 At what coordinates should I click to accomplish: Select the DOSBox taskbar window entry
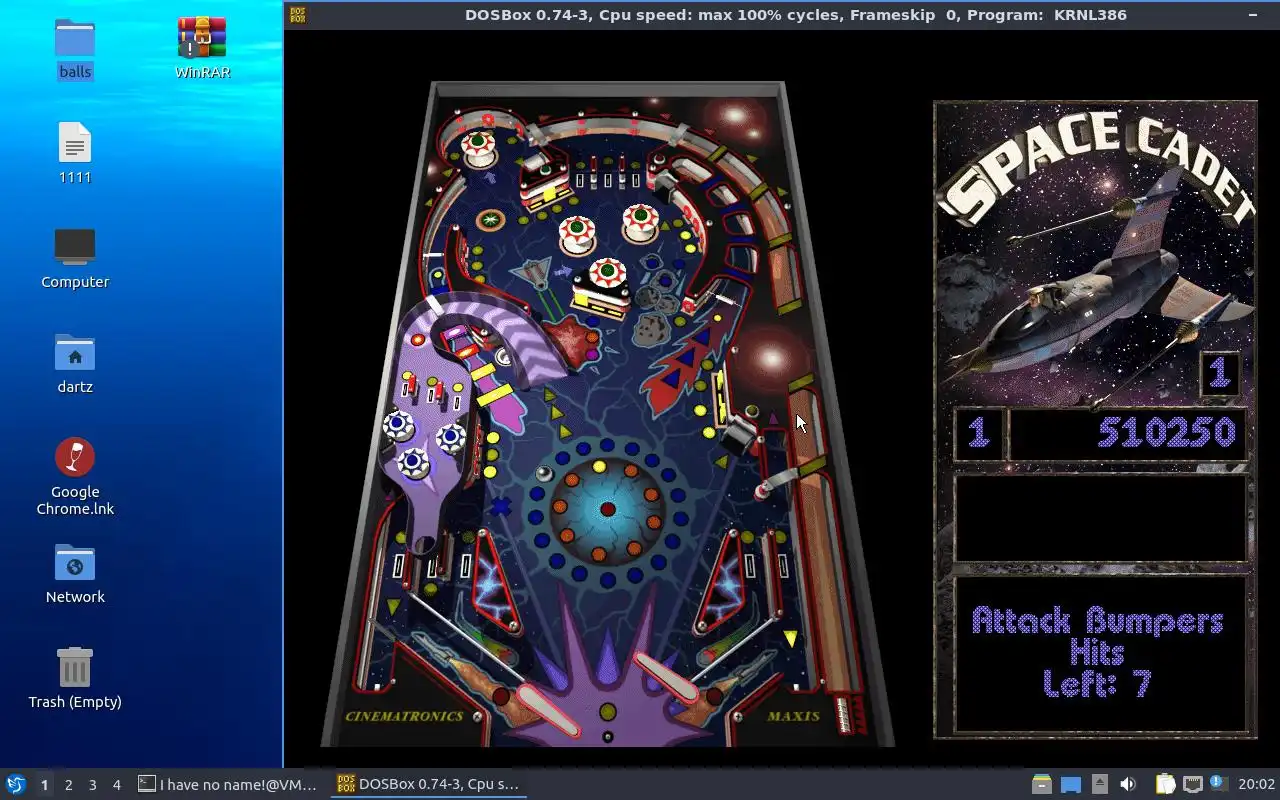coord(429,784)
